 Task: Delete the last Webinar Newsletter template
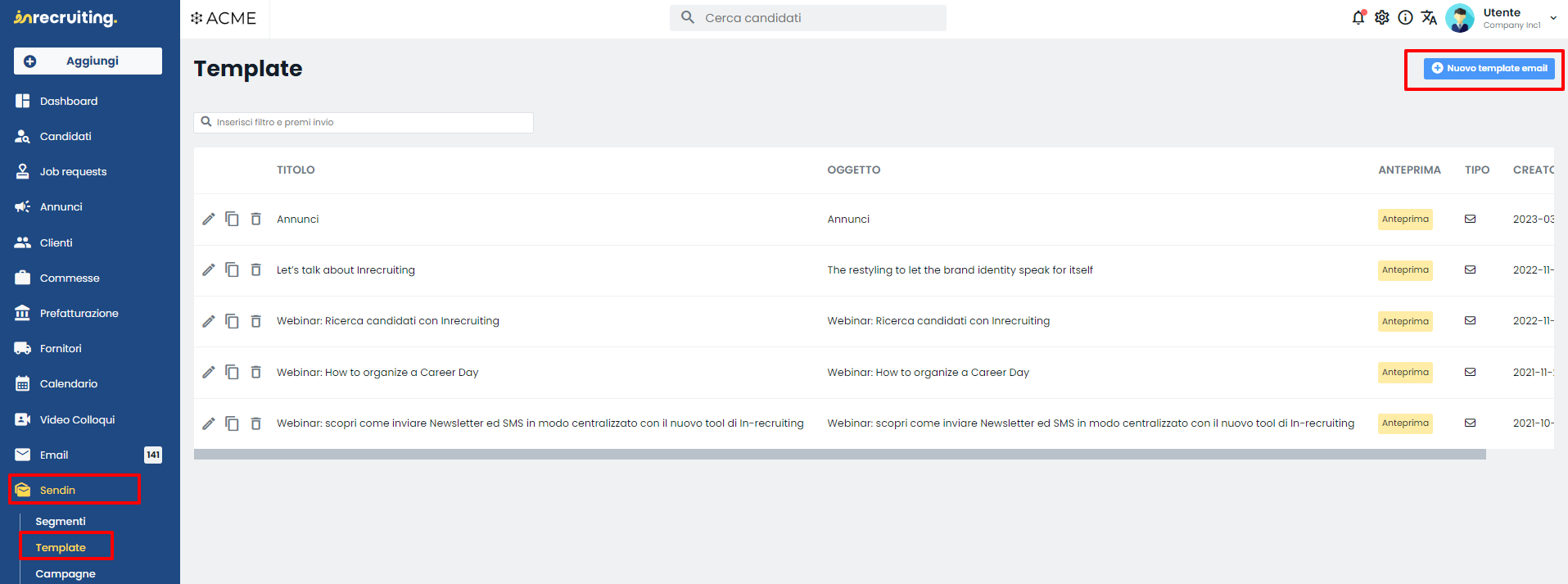click(x=255, y=423)
